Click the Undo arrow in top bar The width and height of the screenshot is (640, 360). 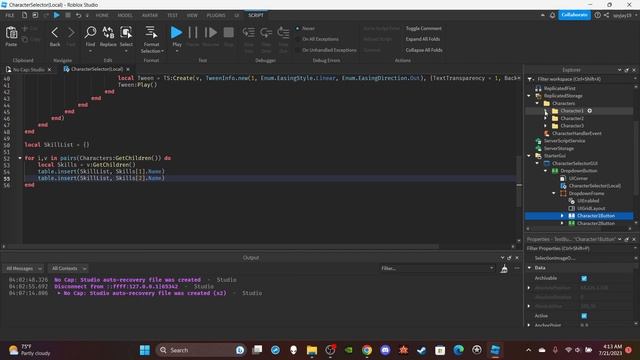pyautogui.click(x=78, y=15)
